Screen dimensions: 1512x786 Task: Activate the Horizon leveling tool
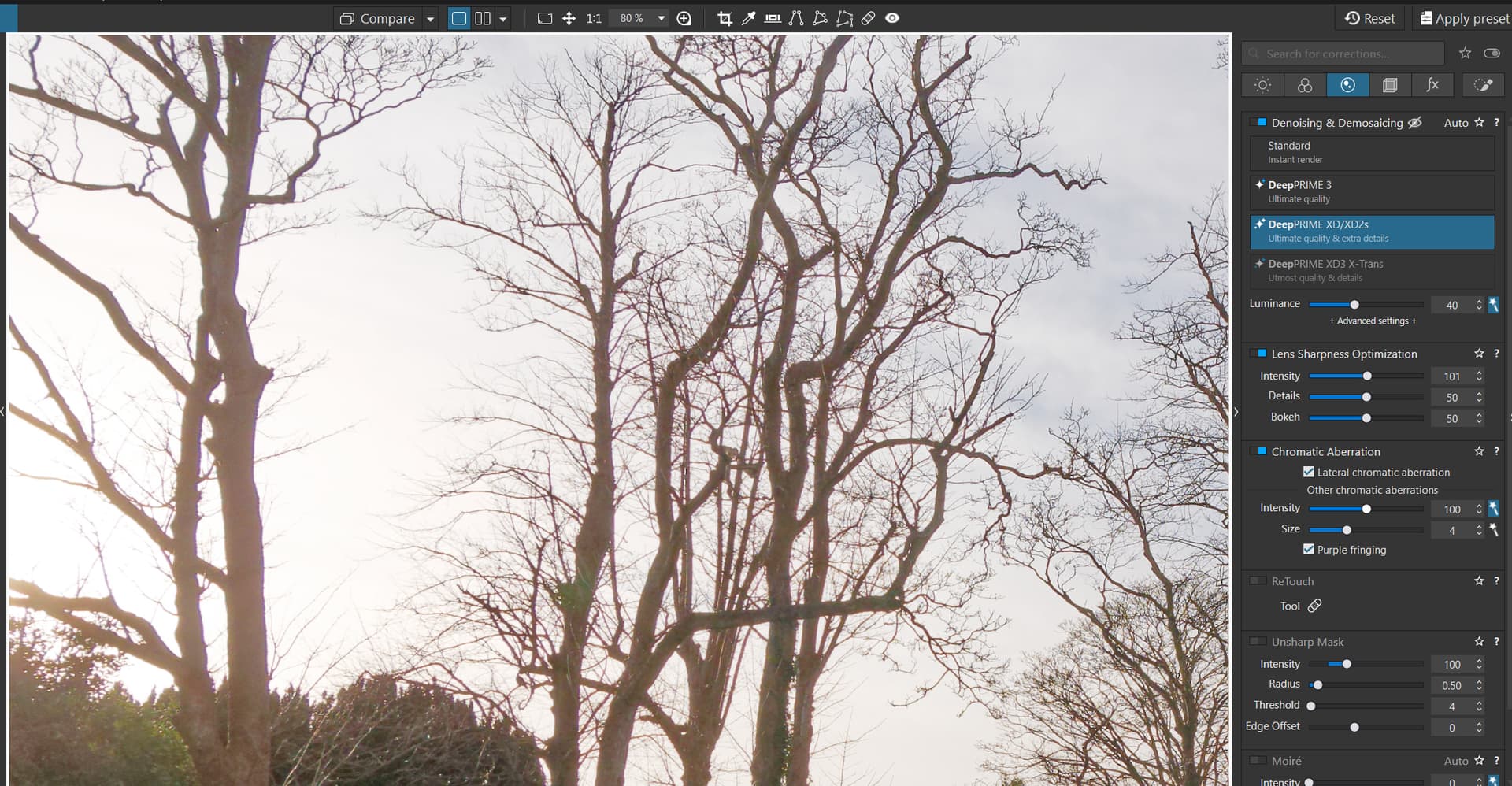tap(773, 18)
